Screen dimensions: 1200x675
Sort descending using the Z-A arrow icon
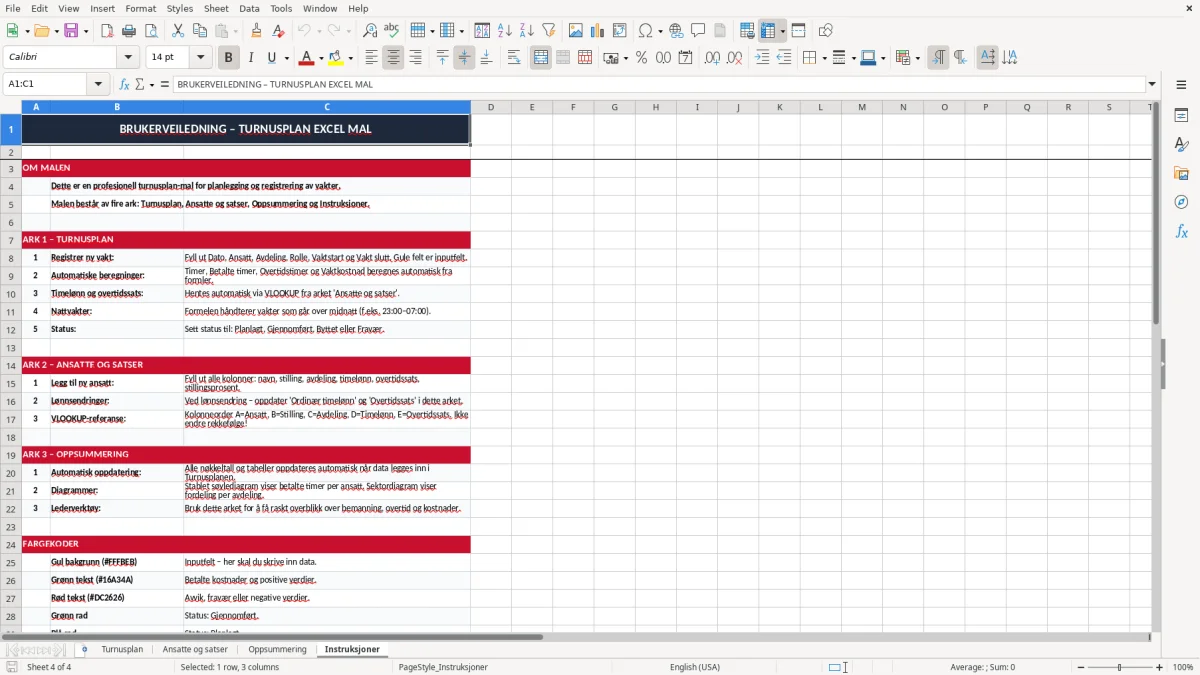click(x=526, y=31)
